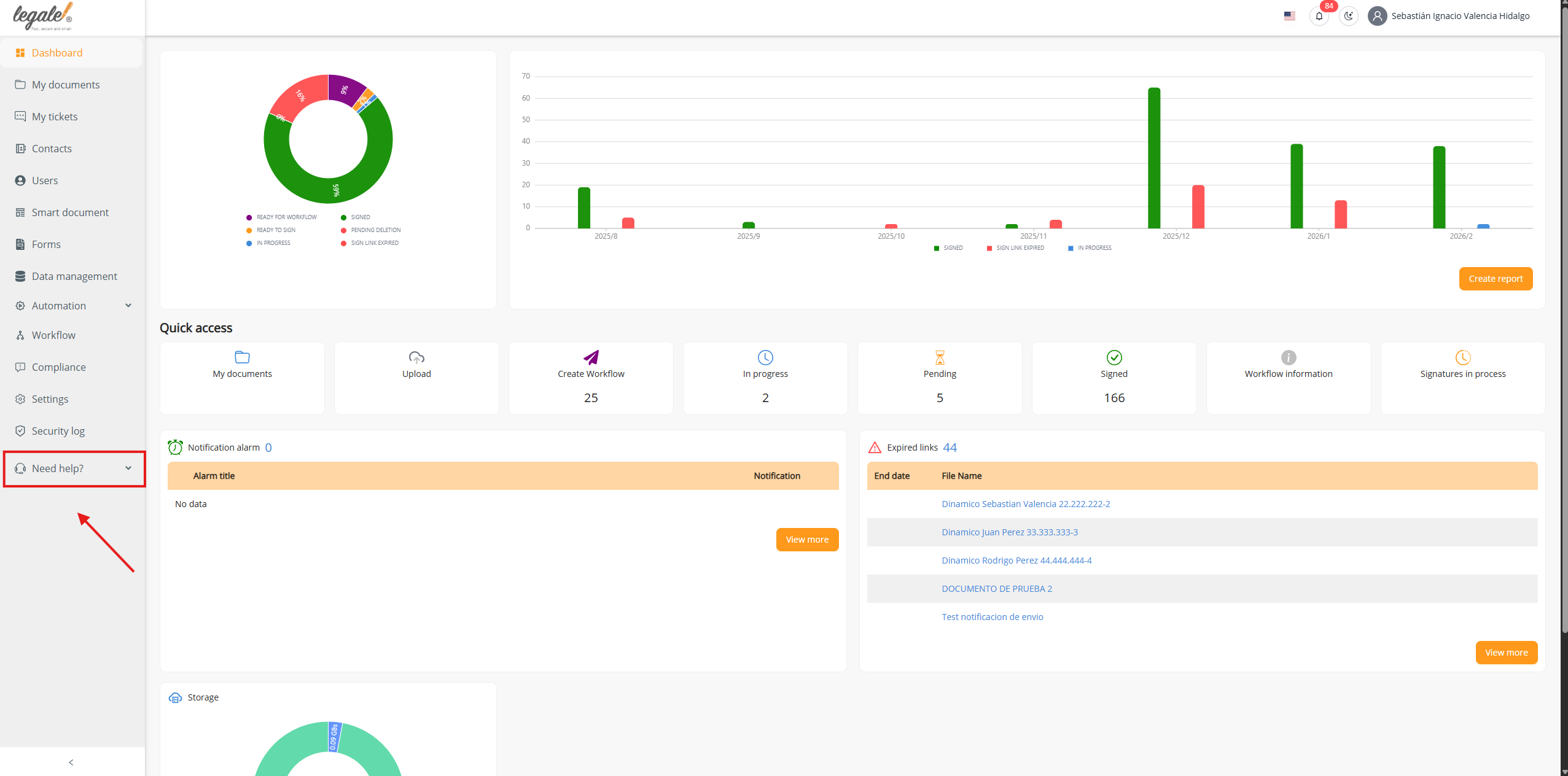Viewport: 1568px width, 776px height.
Task: Open My tickets in sidebar
Action: (x=55, y=117)
